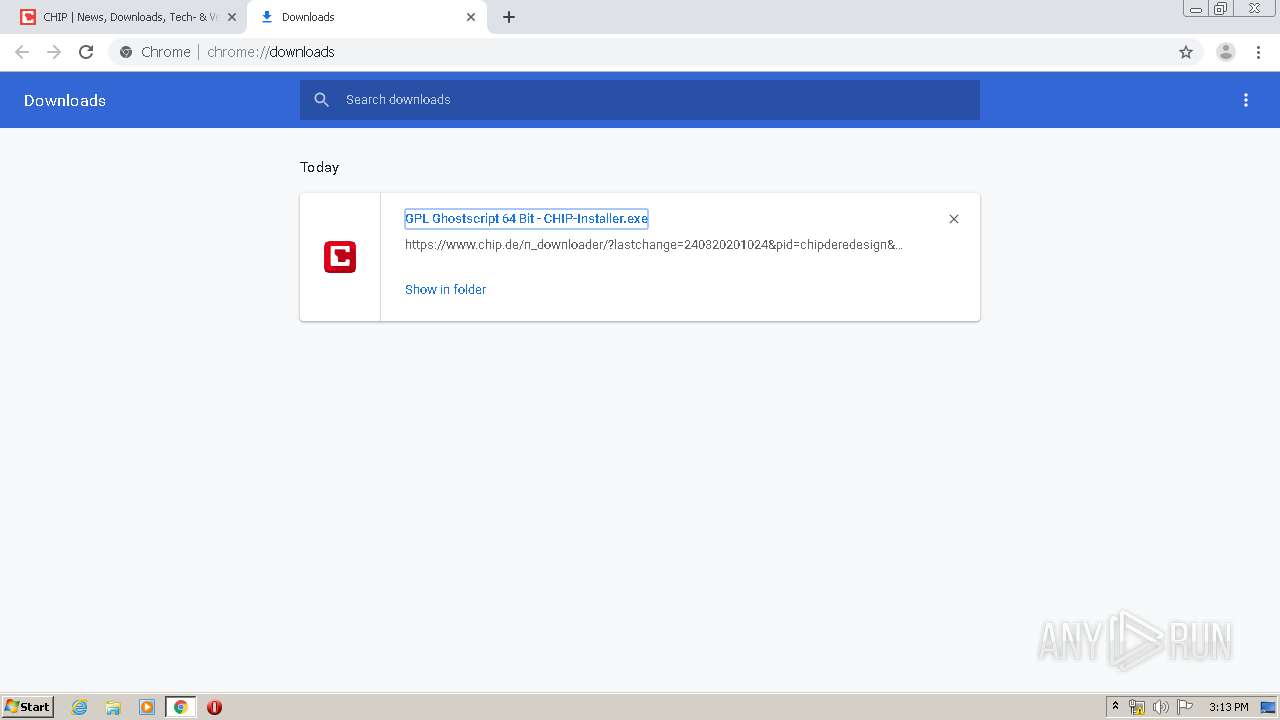
Task: Click the browser Back arrow
Action: 22,52
